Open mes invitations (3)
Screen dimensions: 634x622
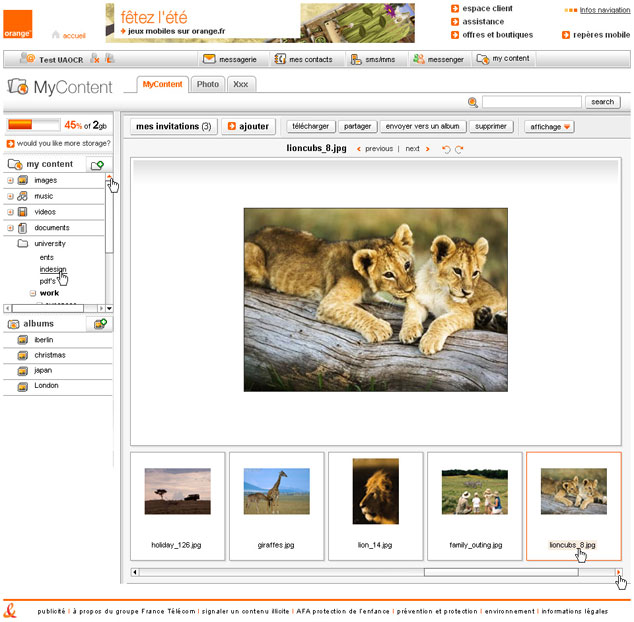[173, 127]
